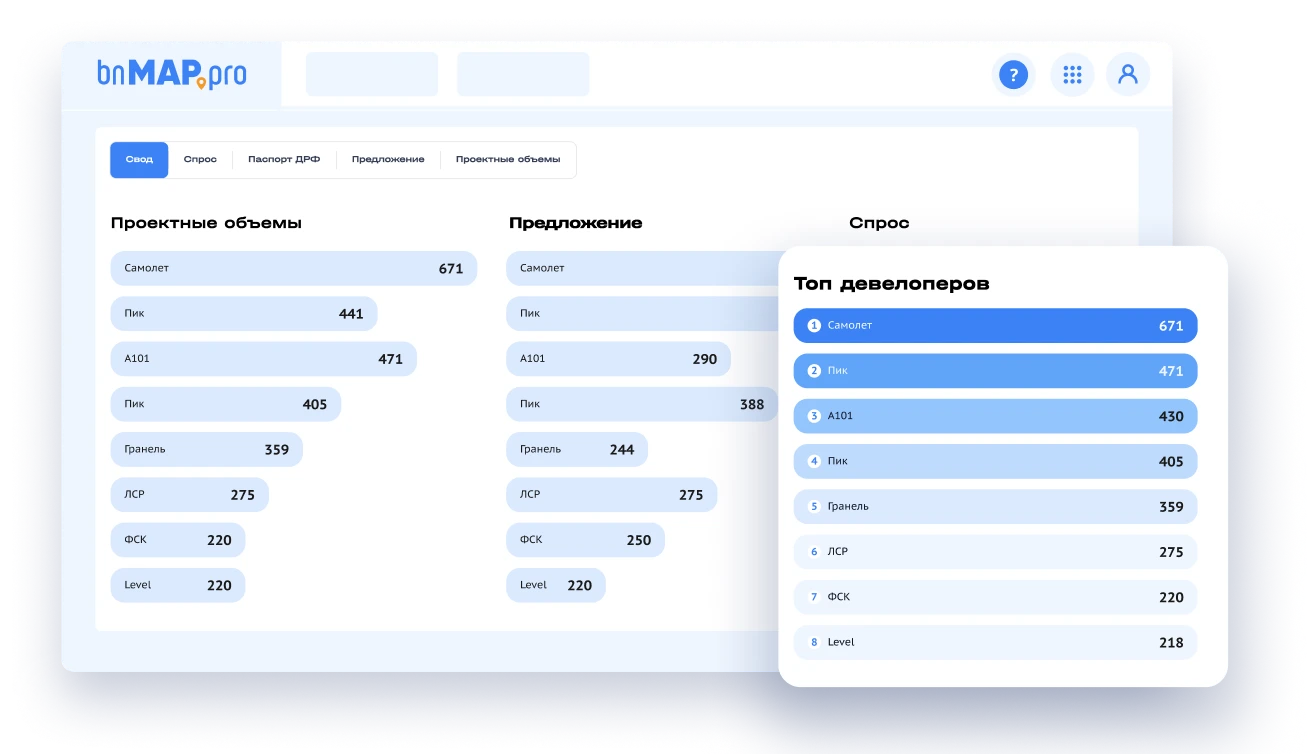
Task: Open the Проектные объемы tab
Action: tap(508, 159)
